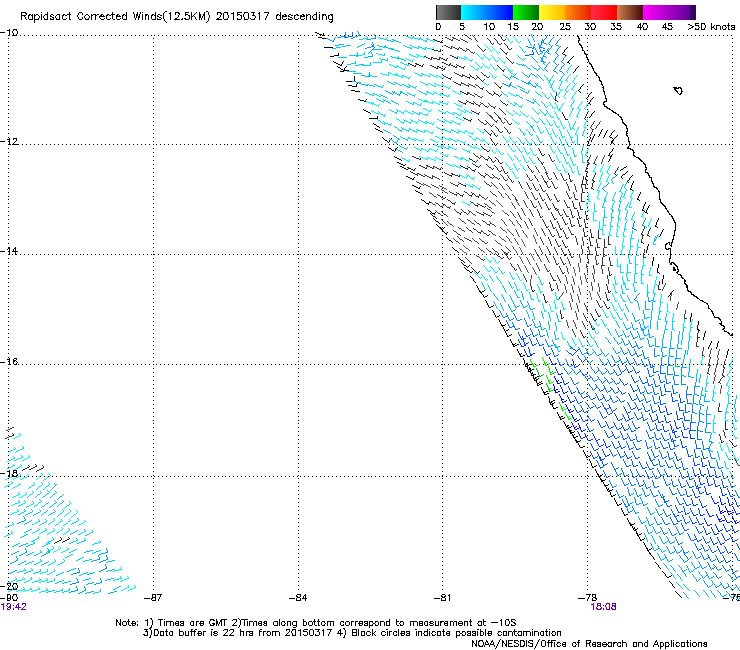
Task: Click the -14 latitude axis label
Action: click(9, 251)
